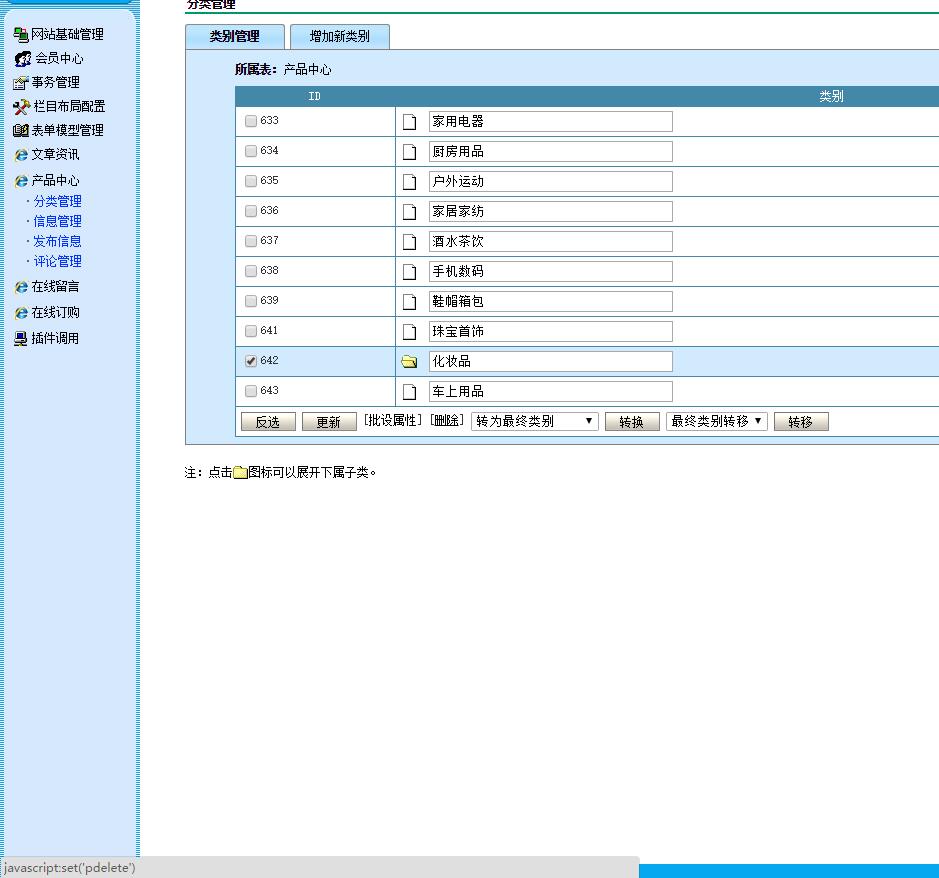Image resolution: width=939 pixels, height=878 pixels.
Task: Click the 网站基础管理 sidebar icon
Action: [21, 35]
